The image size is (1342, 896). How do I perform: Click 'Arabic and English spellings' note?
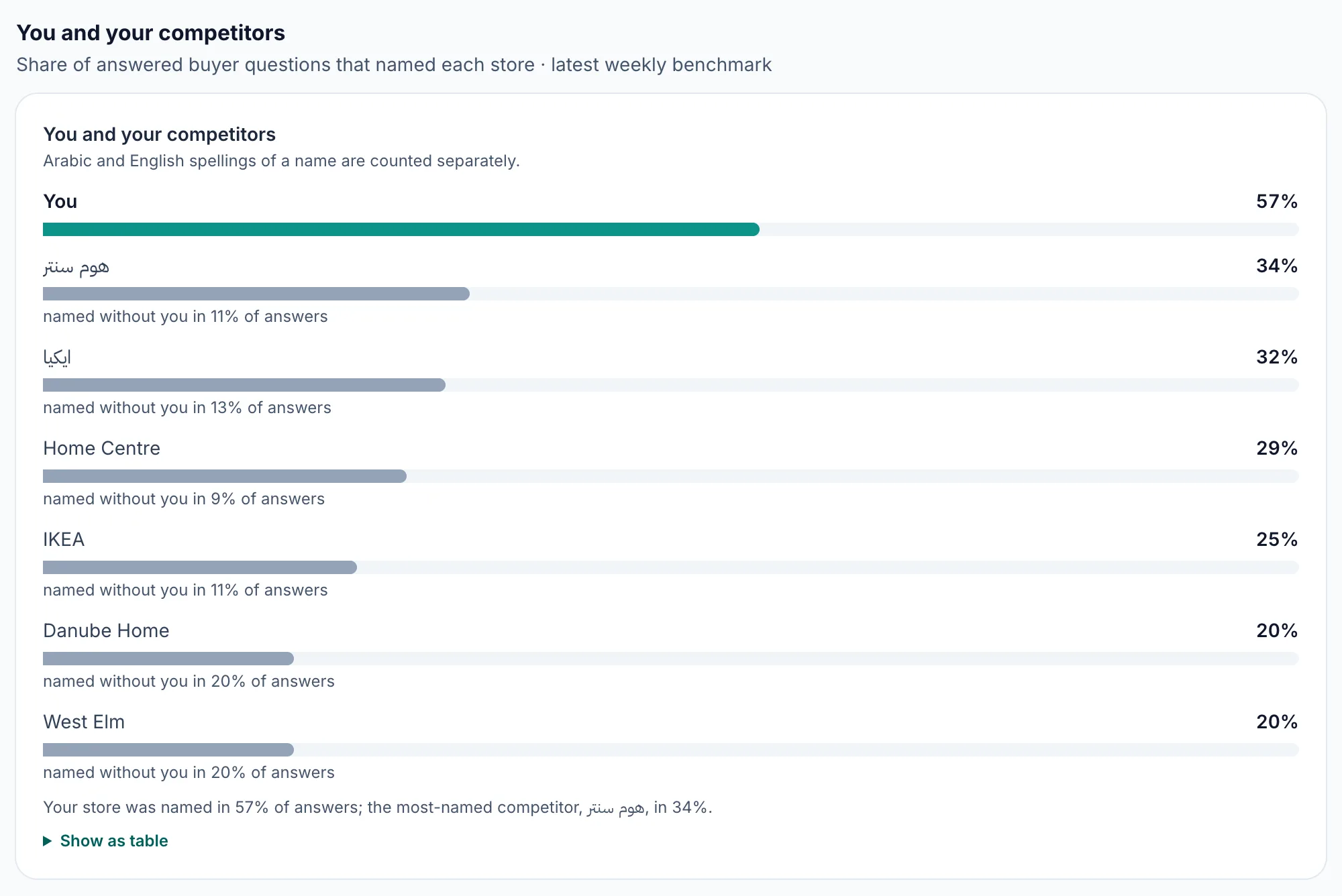tap(282, 161)
